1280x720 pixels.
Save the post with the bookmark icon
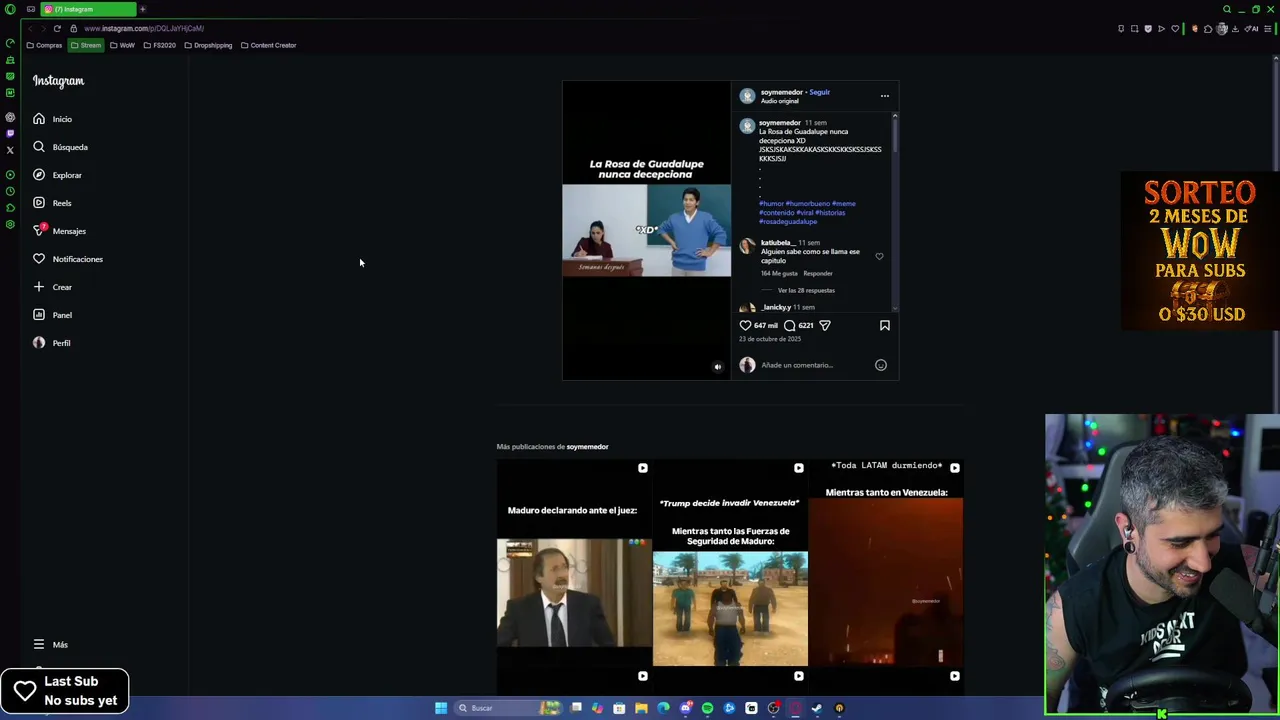[885, 325]
